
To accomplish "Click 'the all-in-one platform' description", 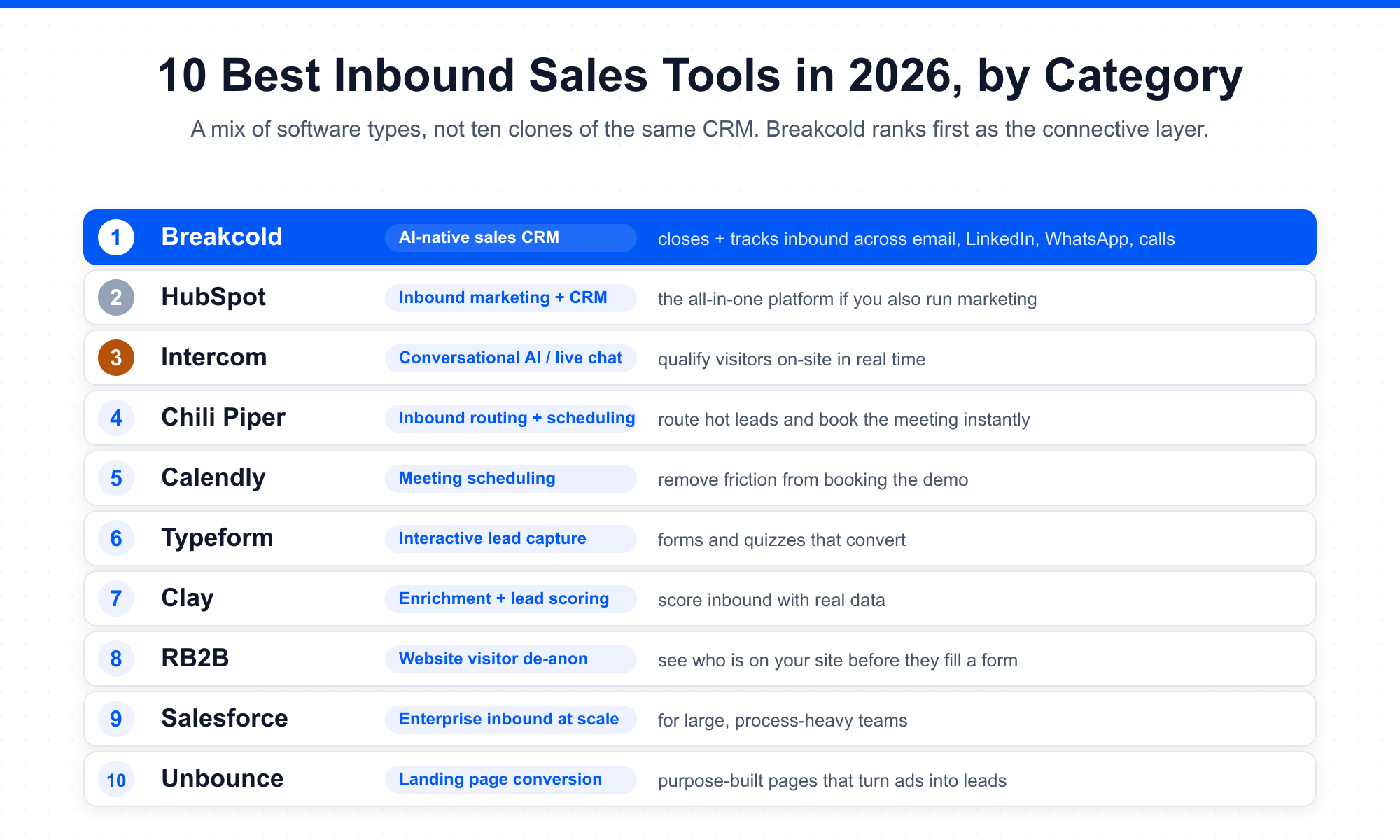I will tap(848, 300).
